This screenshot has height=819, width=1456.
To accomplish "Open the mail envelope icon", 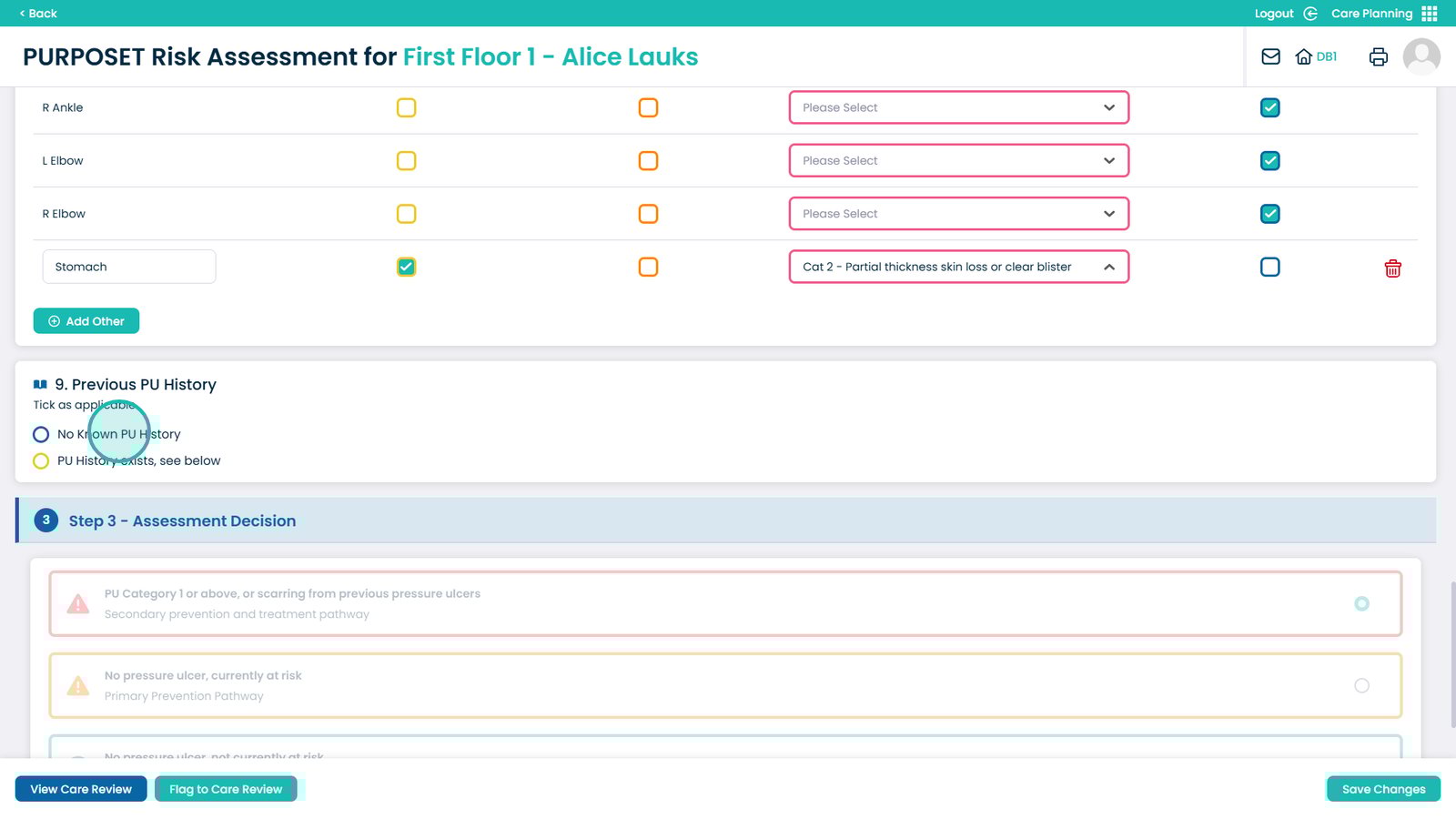I will (1270, 56).
